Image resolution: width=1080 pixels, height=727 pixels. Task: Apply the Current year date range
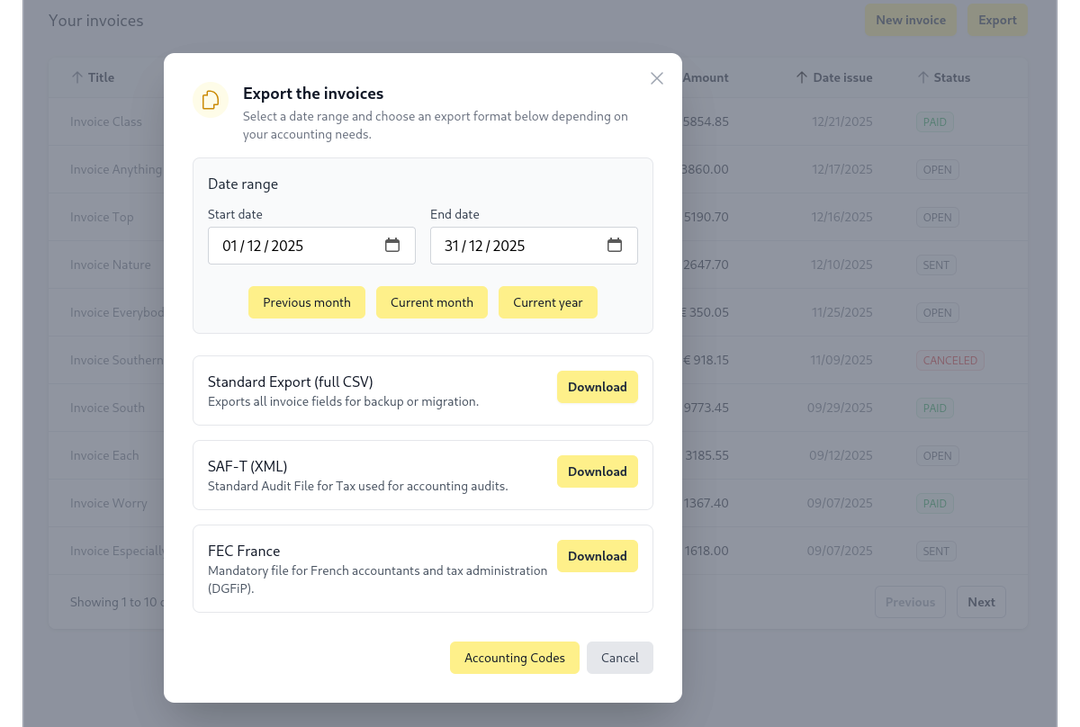pos(548,302)
